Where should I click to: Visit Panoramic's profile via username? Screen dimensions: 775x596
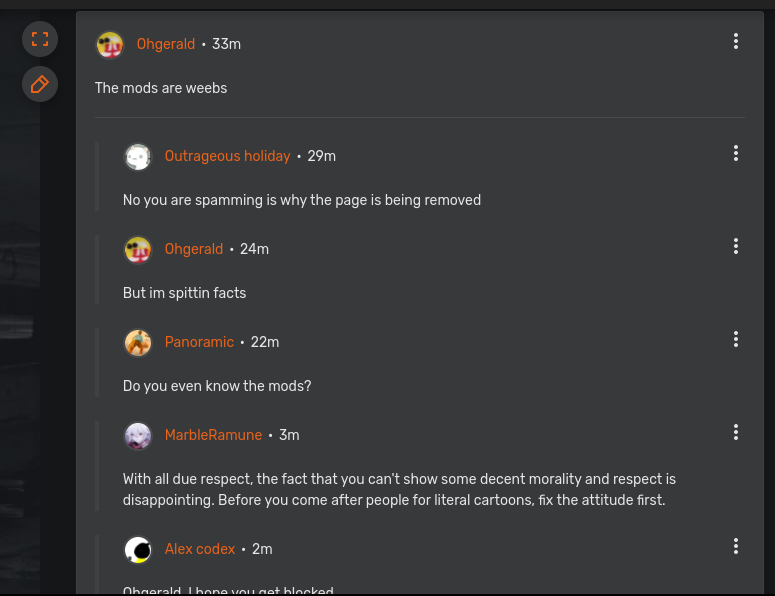point(199,342)
